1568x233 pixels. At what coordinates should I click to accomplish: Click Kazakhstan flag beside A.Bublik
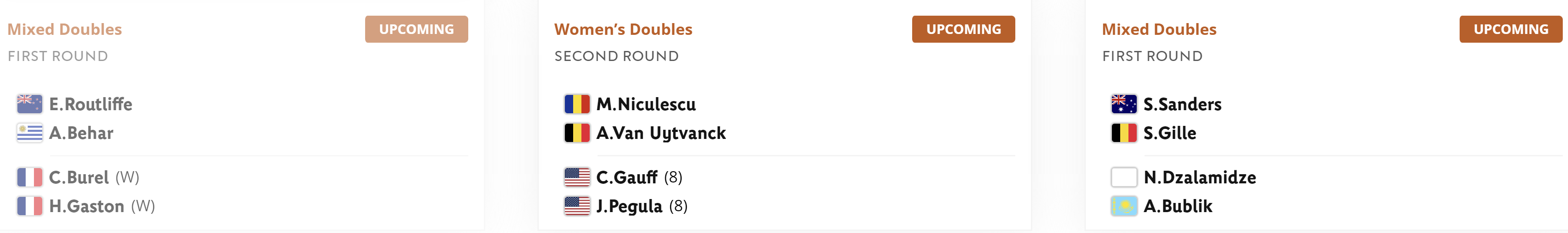[1124, 206]
